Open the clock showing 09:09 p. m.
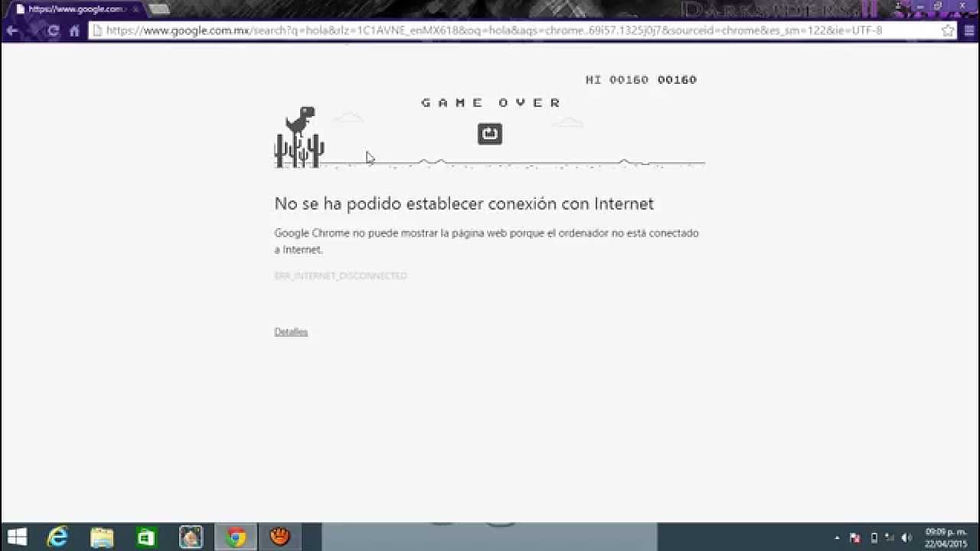980x551 pixels. click(946, 537)
